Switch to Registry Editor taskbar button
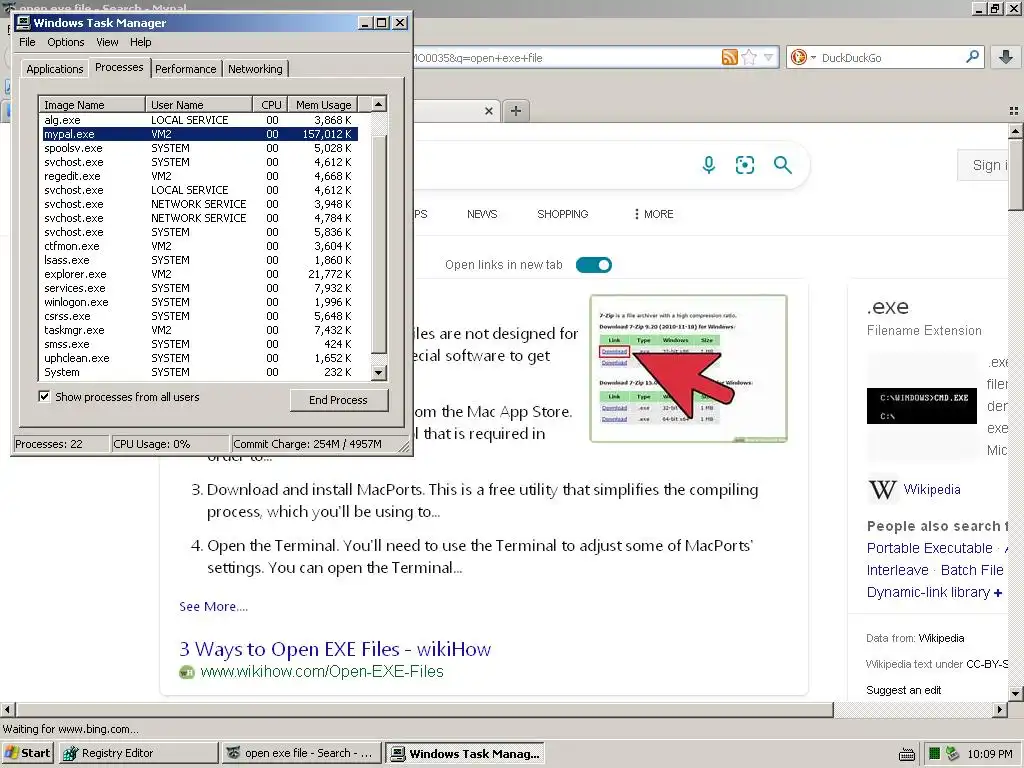Image resolution: width=1024 pixels, height=768 pixels. point(138,754)
